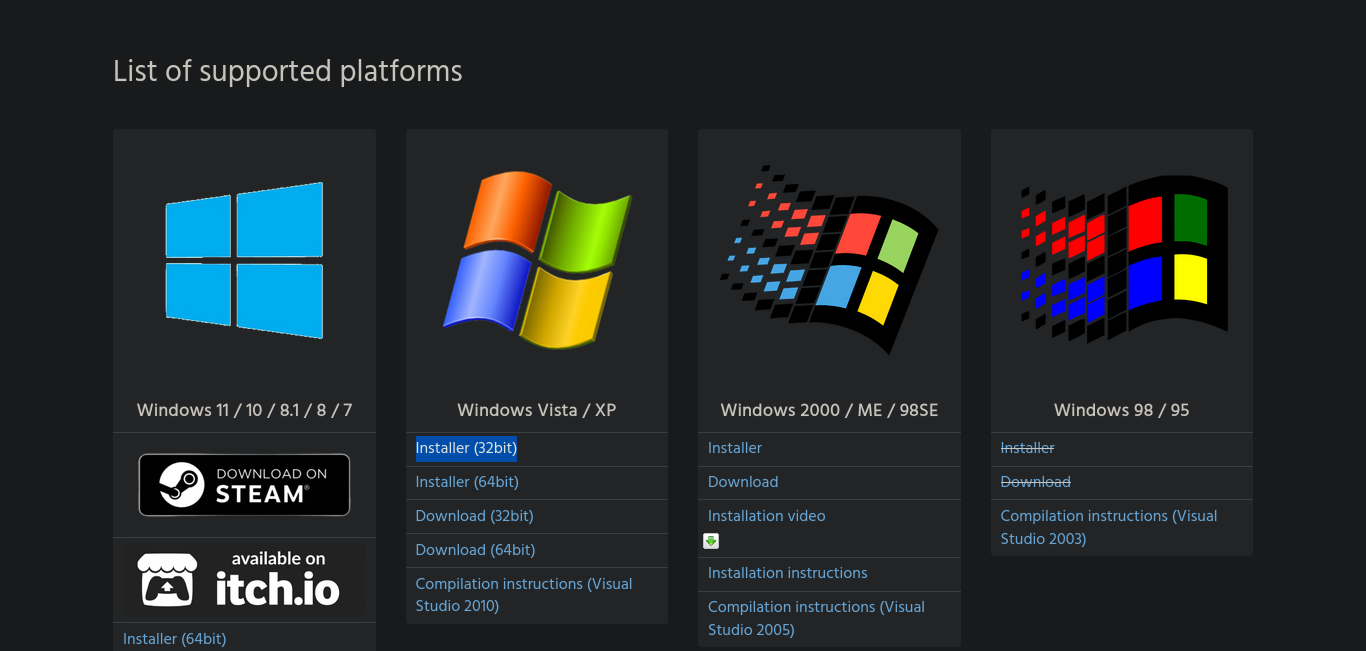Open the Installer link for Windows 2000

[x=735, y=448]
